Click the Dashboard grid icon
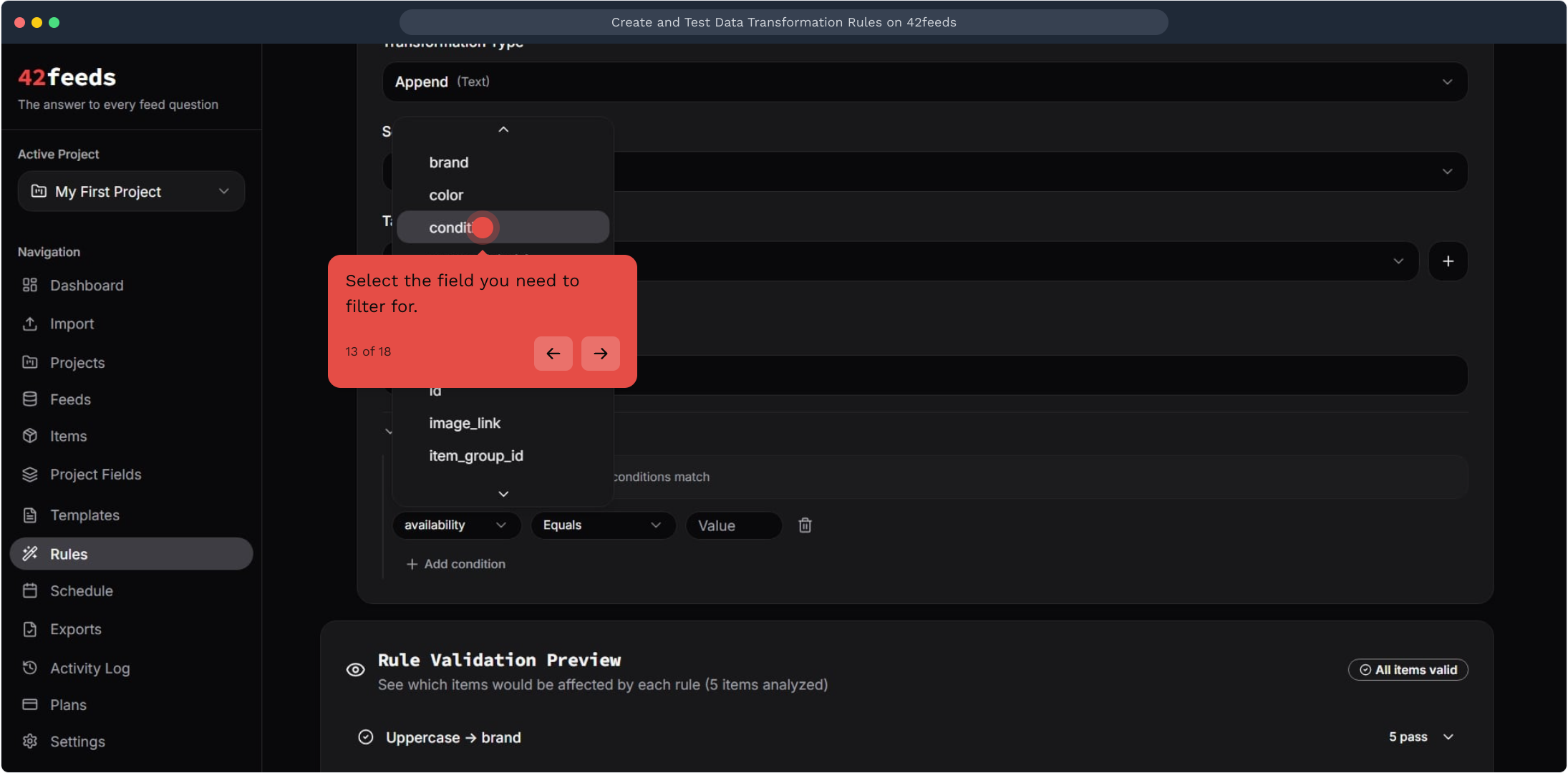Screen dimensions: 1568x773 tap(29, 286)
